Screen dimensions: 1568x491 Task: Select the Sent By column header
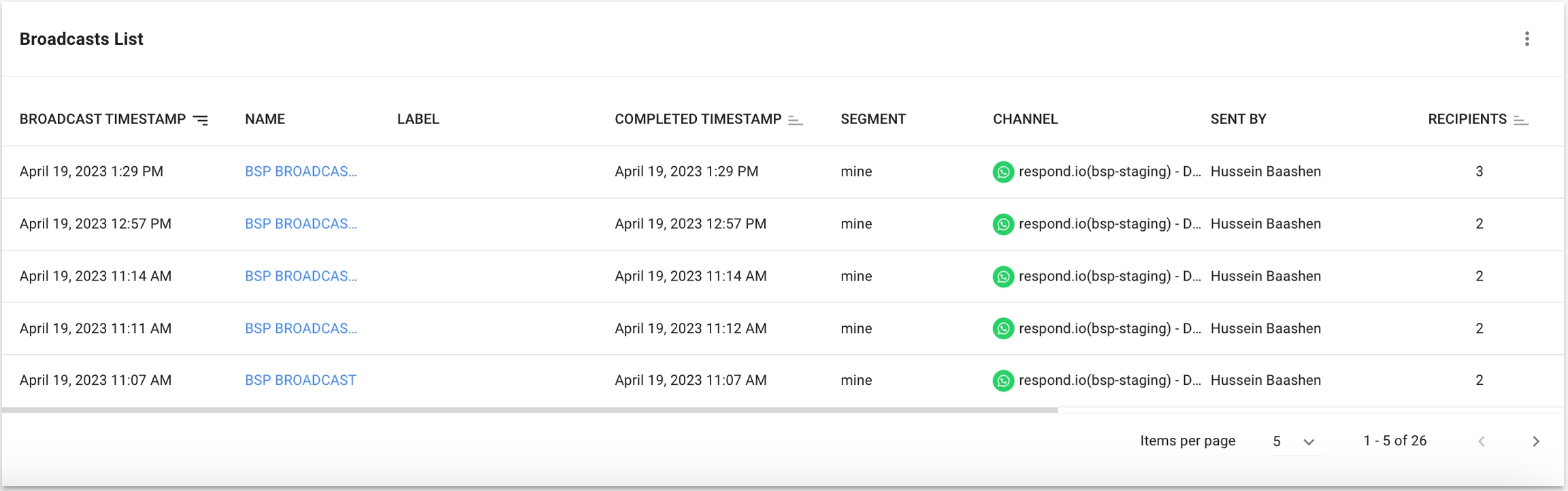pyautogui.click(x=1238, y=119)
